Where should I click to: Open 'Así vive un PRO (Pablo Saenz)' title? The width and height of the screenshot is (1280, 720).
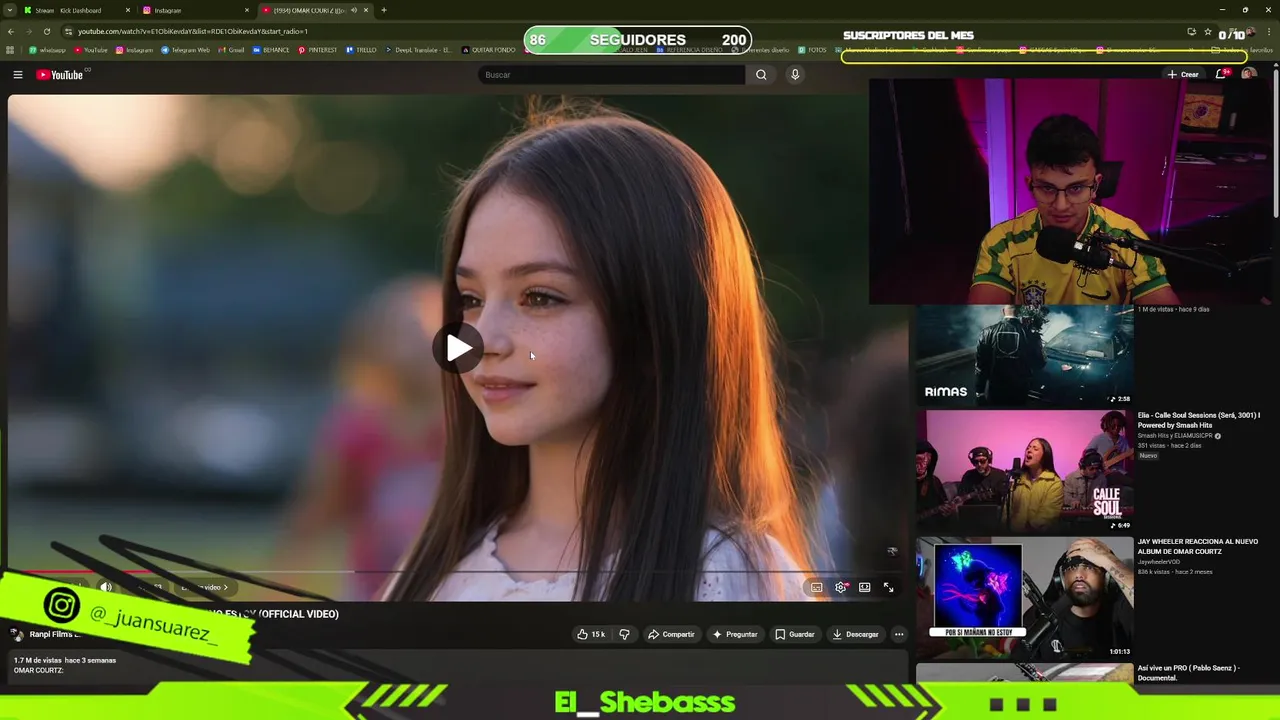coord(1189,673)
